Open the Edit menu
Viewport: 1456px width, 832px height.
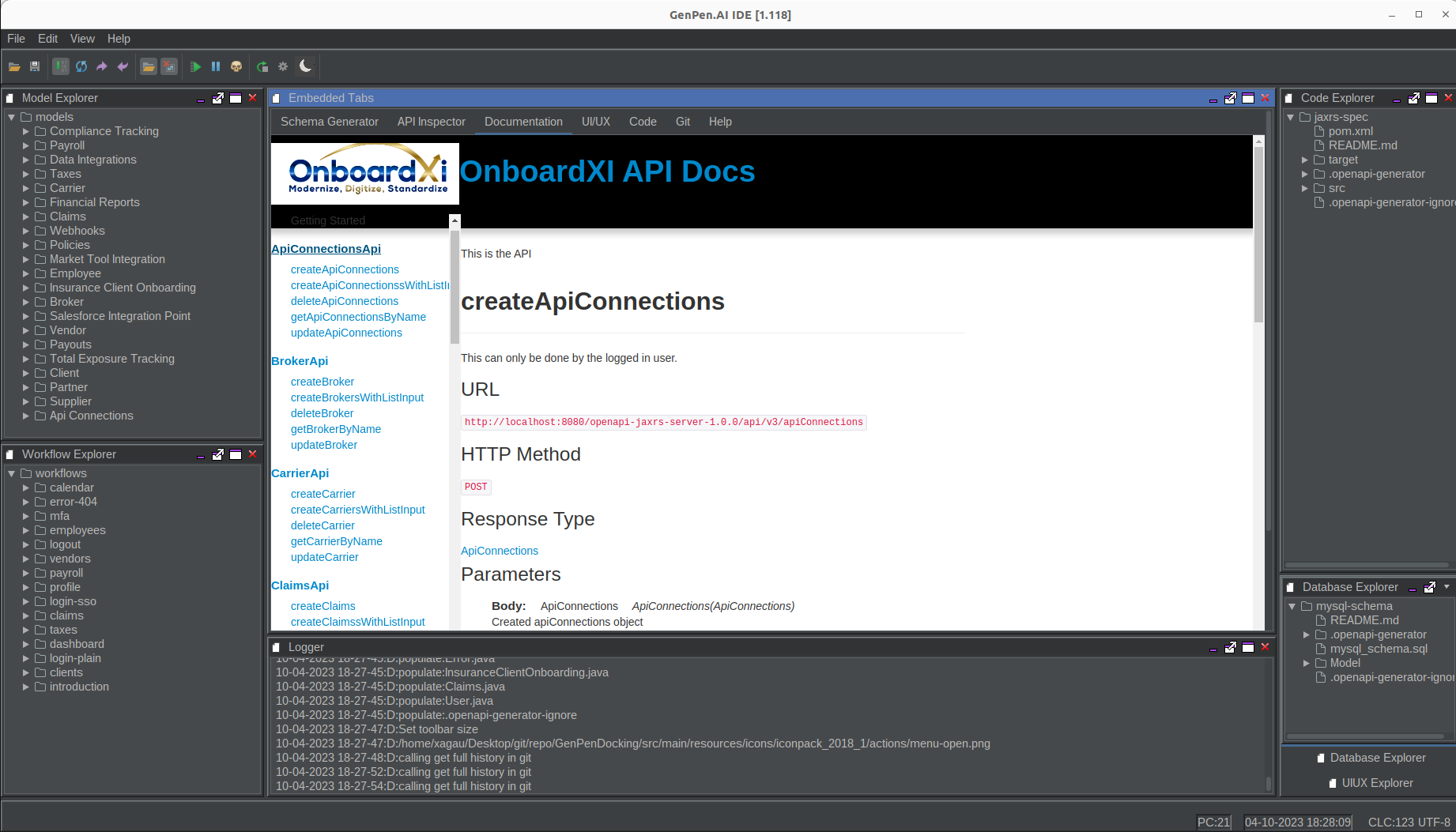click(x=47, y=39)
